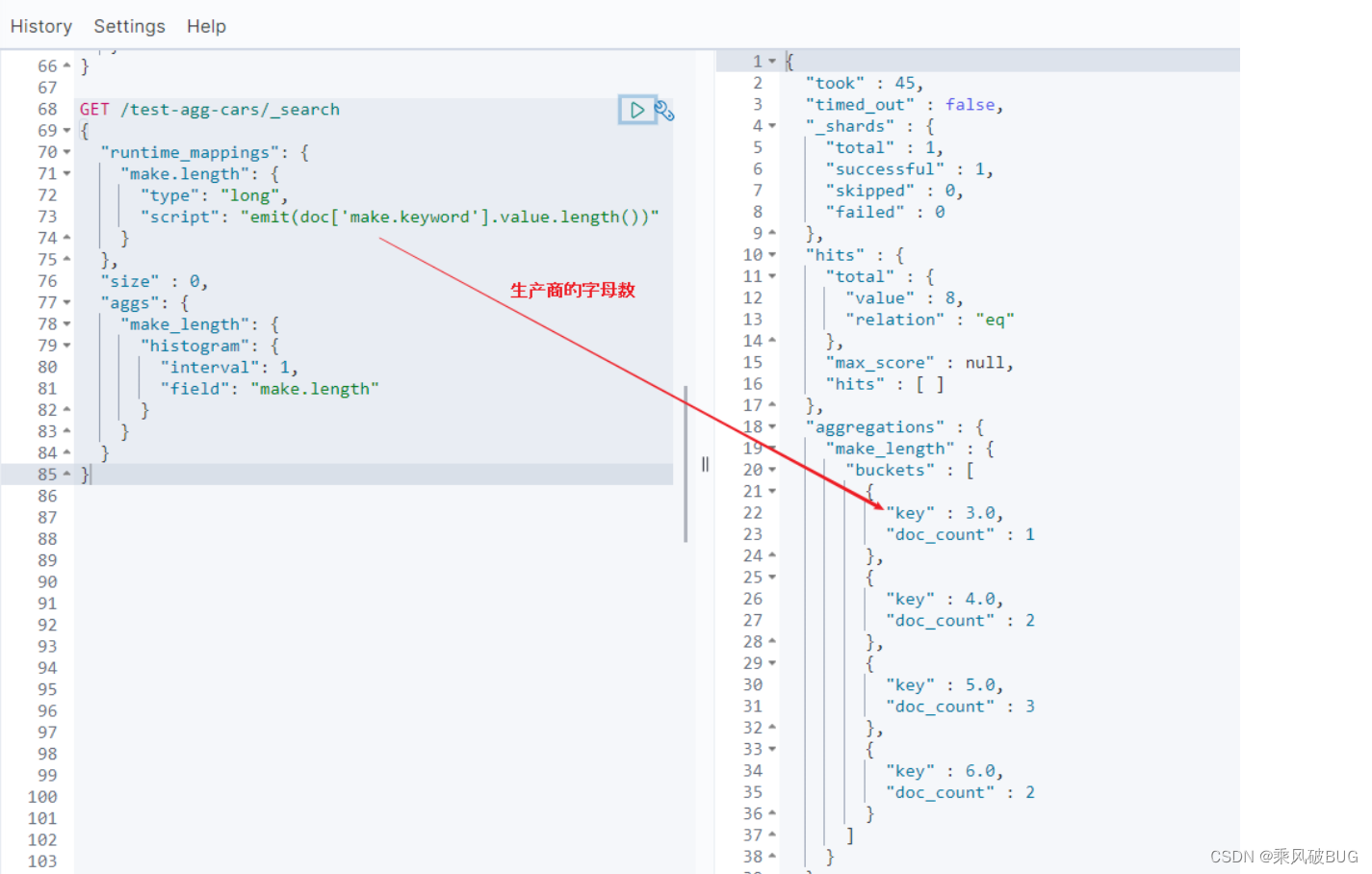
Task: Fold the _shards block at response line 4
Action: [772, 126]
